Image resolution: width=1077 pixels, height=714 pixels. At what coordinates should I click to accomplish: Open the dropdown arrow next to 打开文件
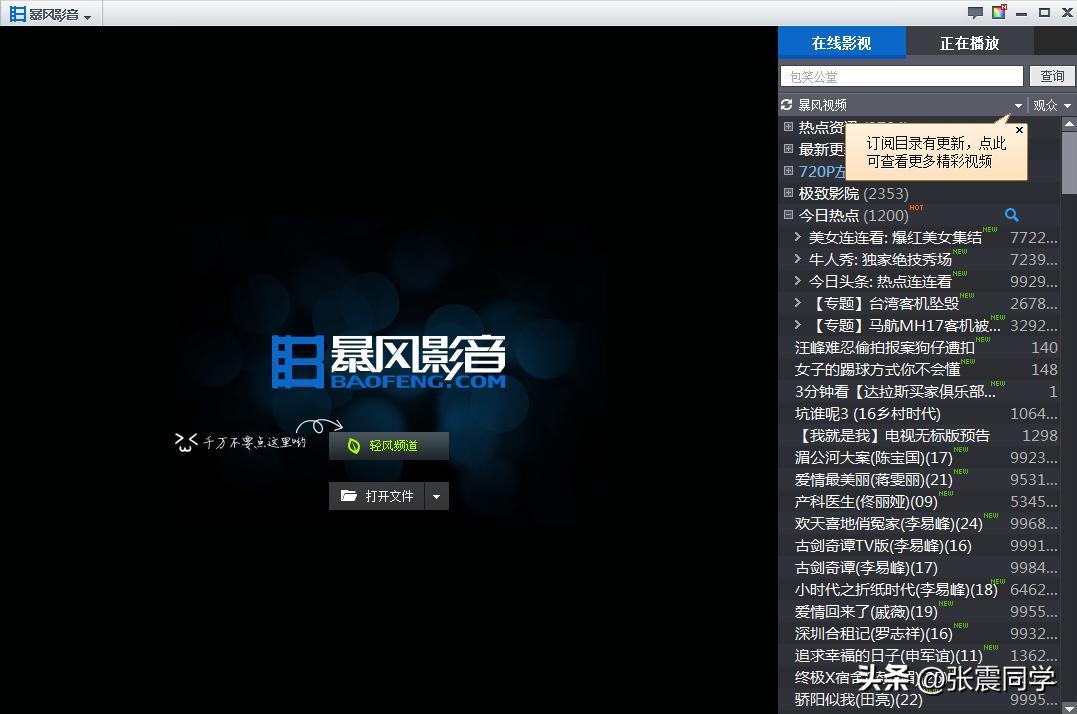click(435, 495)
